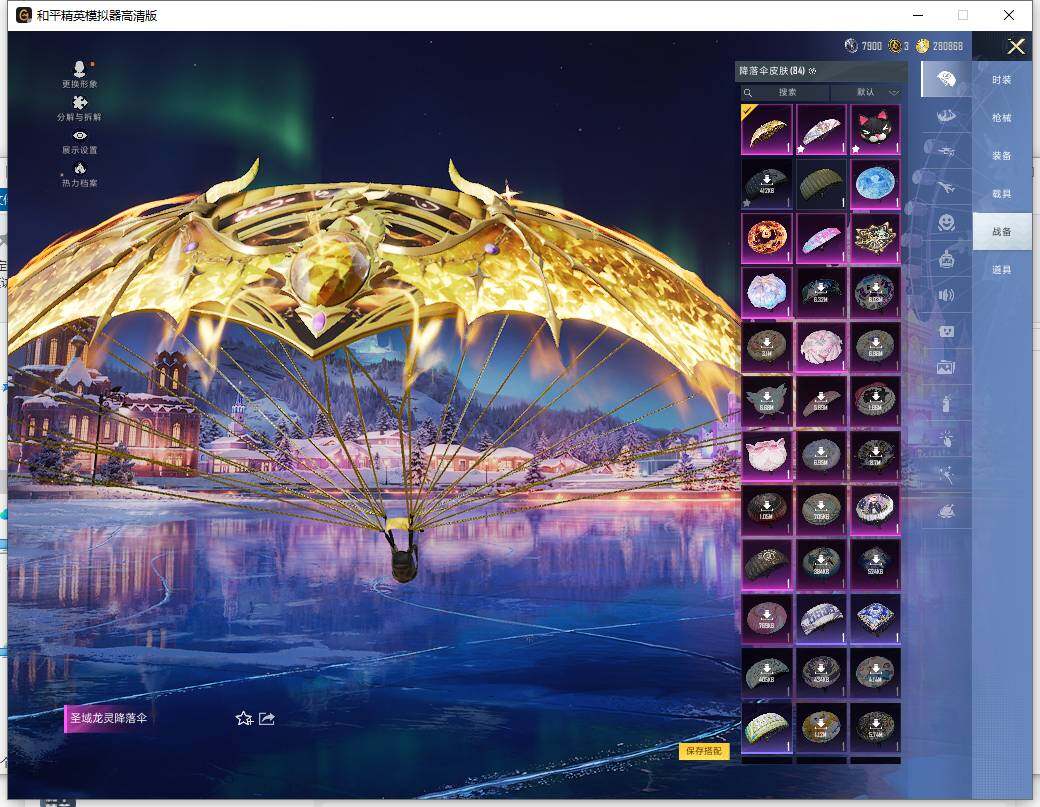Screen dimensions: 1040x807
Task: Select the airplane skin category icon
Action: pyautogui.click(x=946, y=187)
